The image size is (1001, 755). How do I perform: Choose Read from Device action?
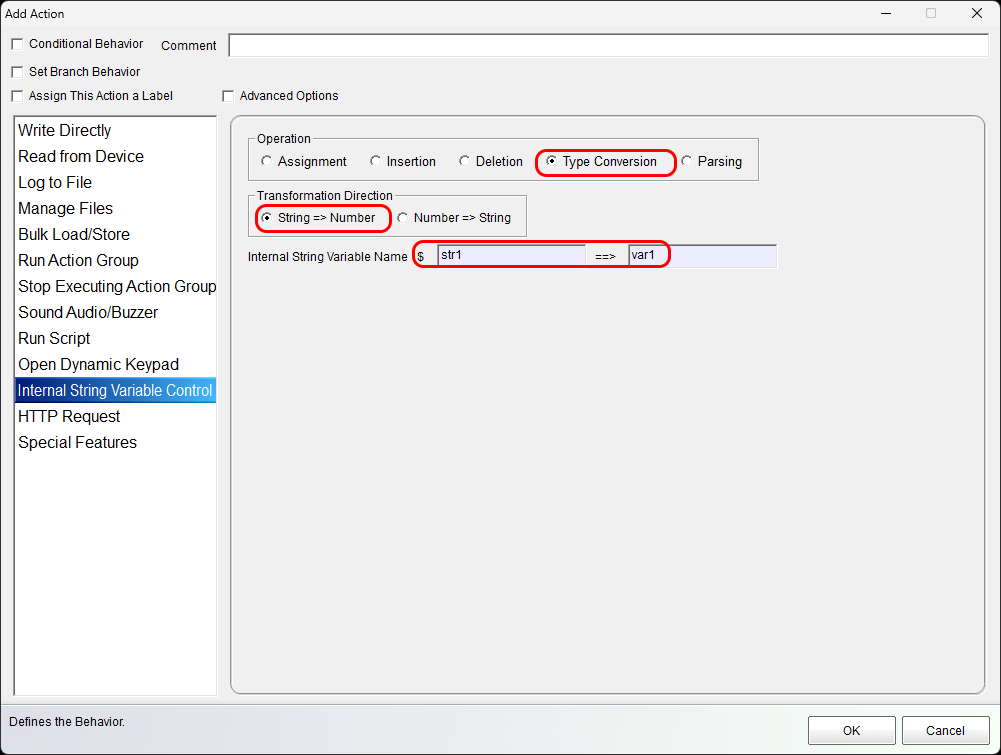click(81, 156)
